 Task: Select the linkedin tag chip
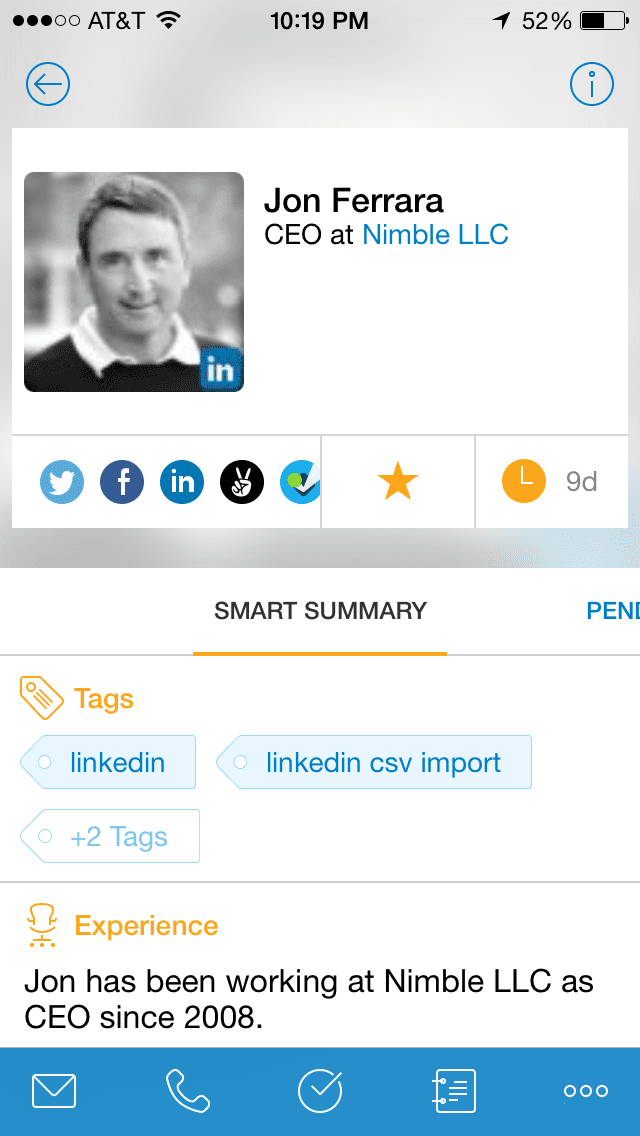[107, 761]
